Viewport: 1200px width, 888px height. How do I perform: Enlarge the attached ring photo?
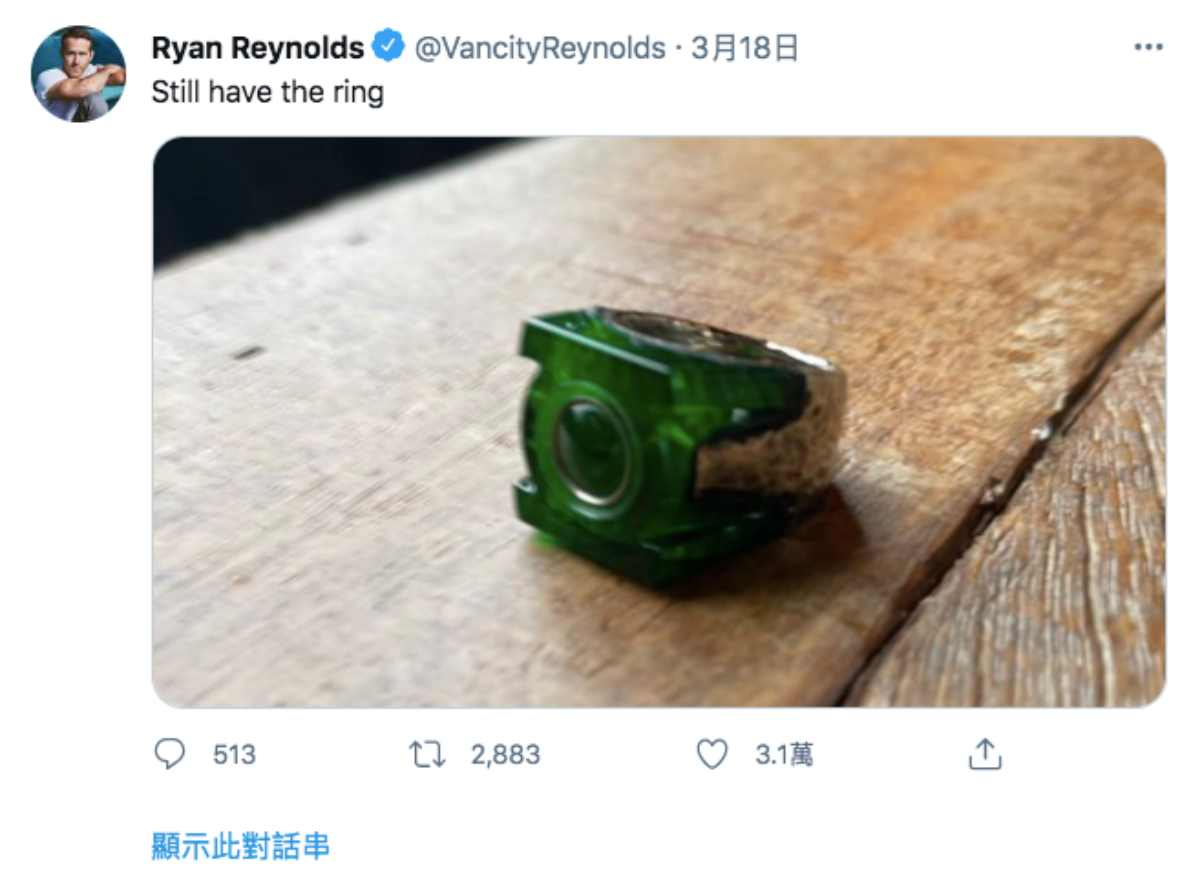coord(659,422)
